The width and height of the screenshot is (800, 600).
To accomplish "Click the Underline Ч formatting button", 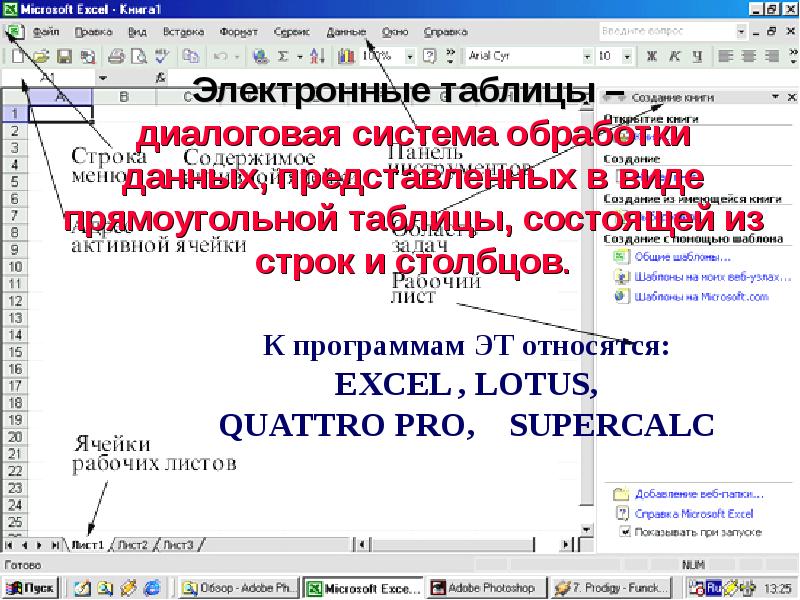I will (x=696, y=56).
